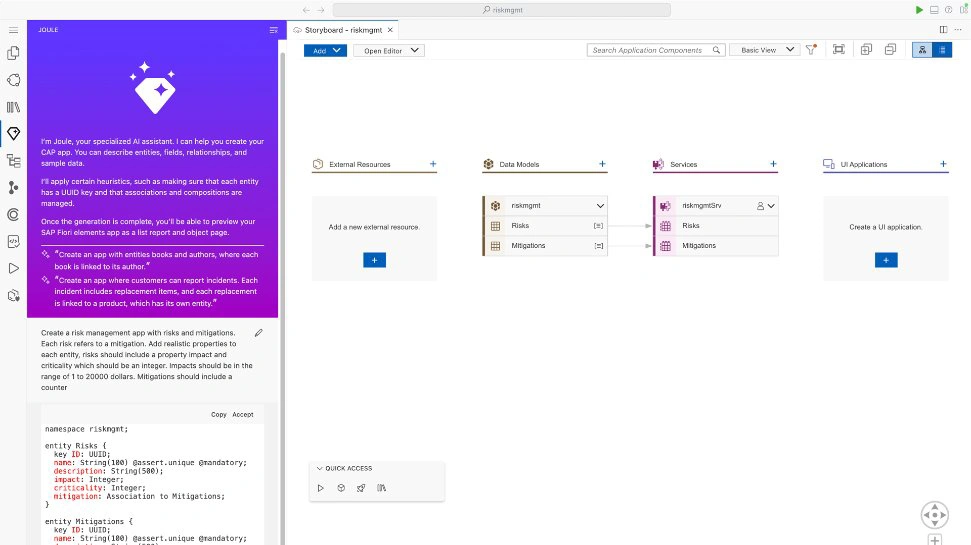Open the Run and Debug sidebar icon
The width and height of the screenshot is (971, 545).
[13, 268]
